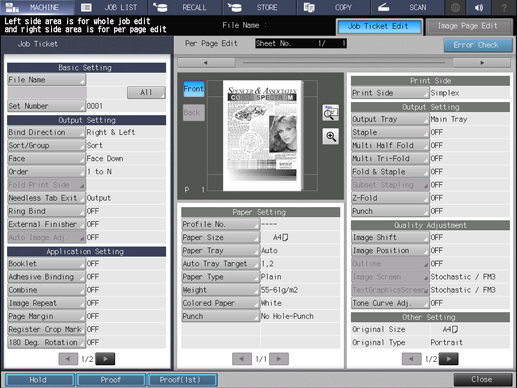Open the Set Number setting

[46, 106]
